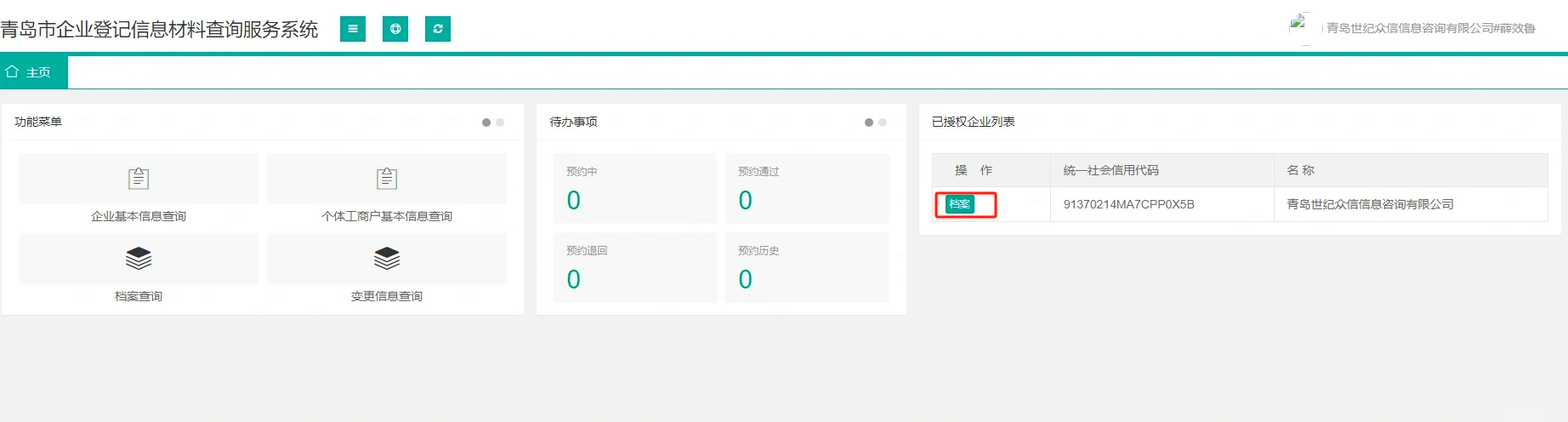Click company name 青岛世纪众信信息咨询有限公司 in table
This screenshot has height=422, width=1568.
(1370, 204)
